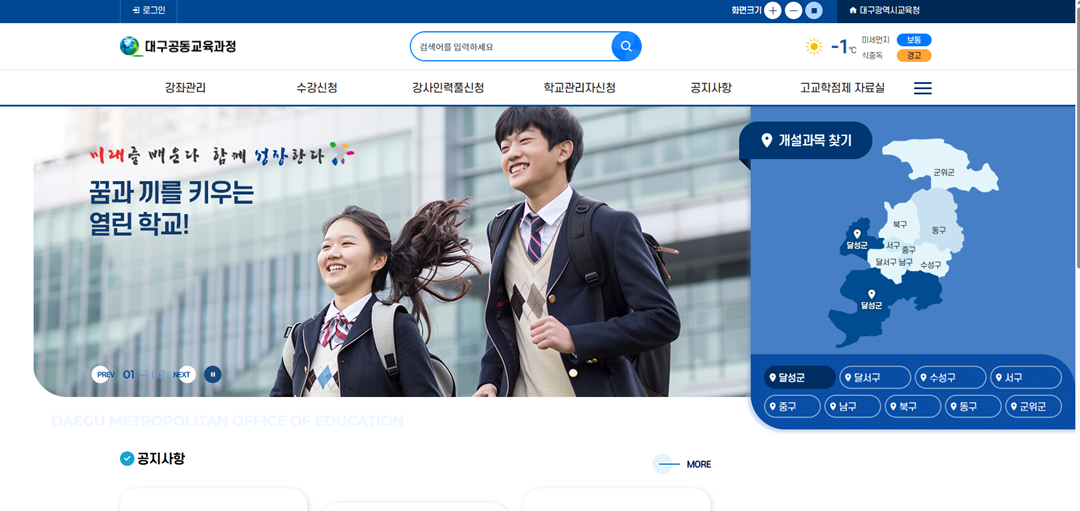Image resolution: width=1080 pixels, height=511 pixels.
Task: Open the hamburger full menu
Action: pos(923,88)
